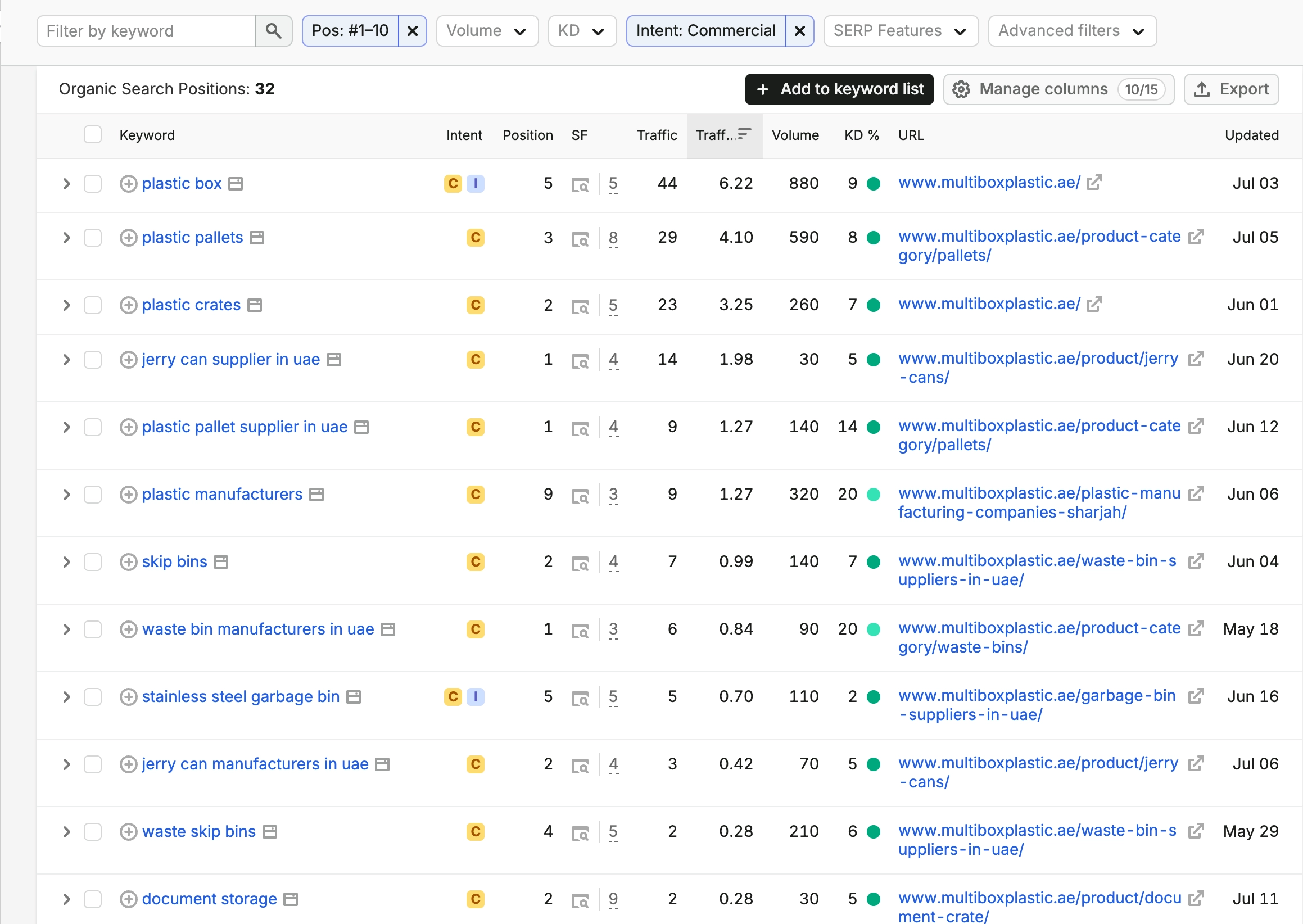Image resolution: width=1303 pixels, height=924 pixels.
Task: Tick the checkbox for plastic pallets
Action: click(x=93, y=238)
